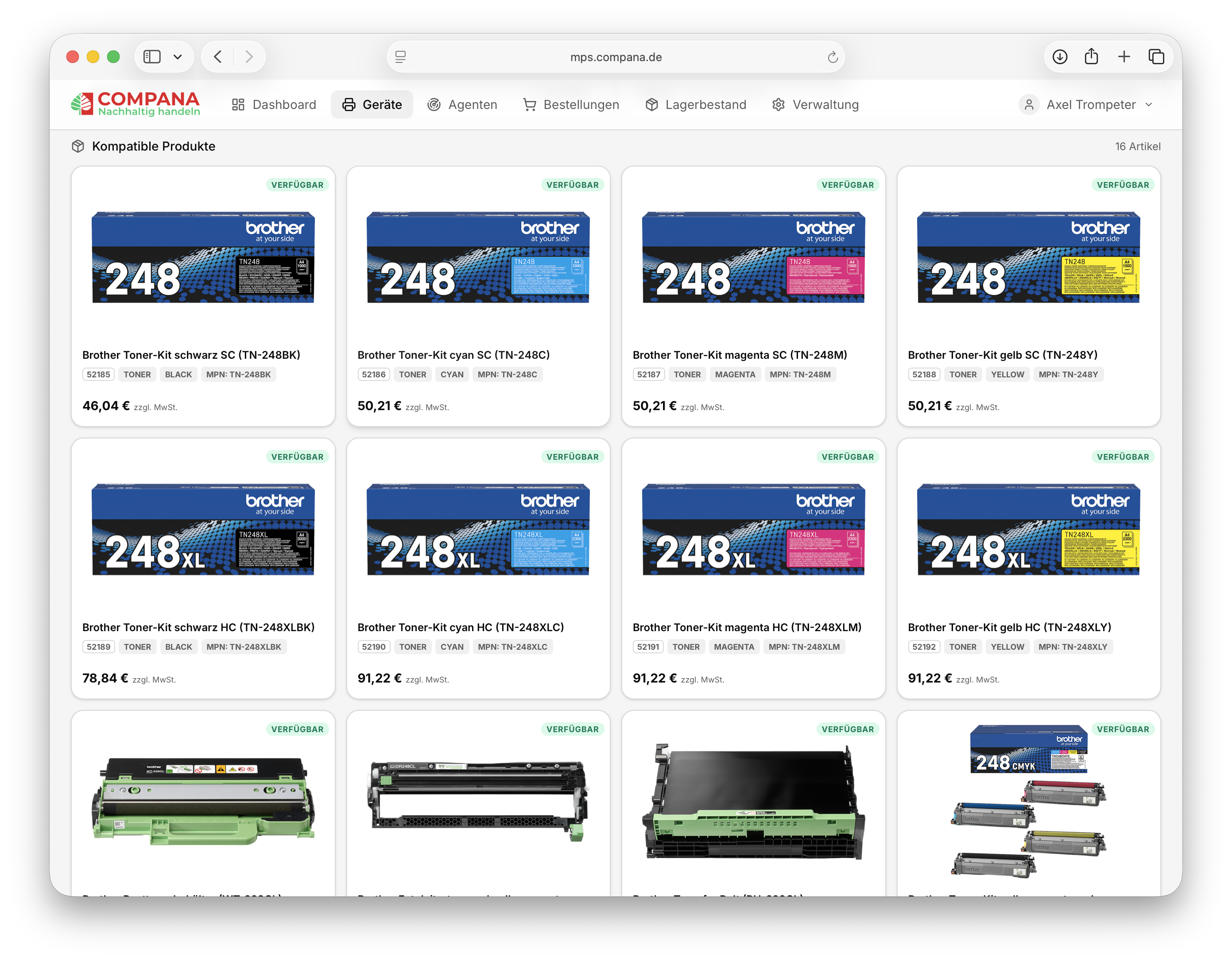Open the waste toner box product image
Viewport: 1232px width, 962px height.
203,801
